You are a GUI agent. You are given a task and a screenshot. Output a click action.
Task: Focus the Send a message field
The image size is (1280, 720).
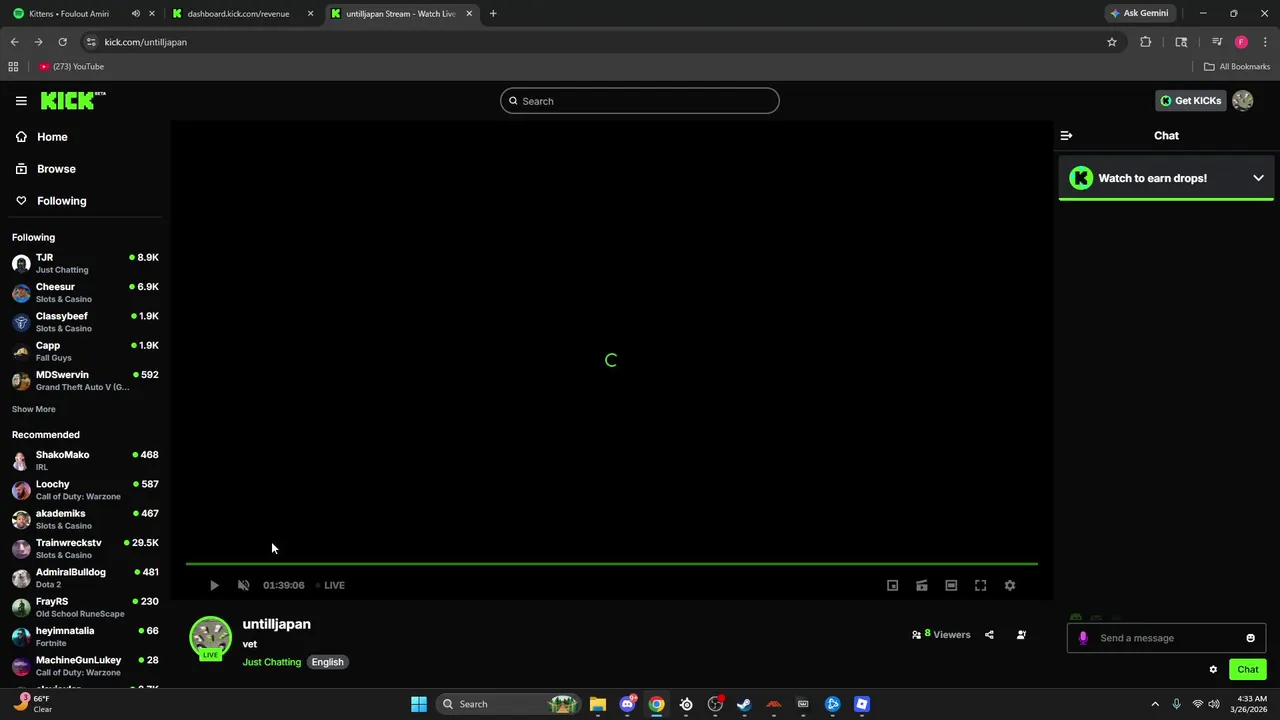[1166, 638]
